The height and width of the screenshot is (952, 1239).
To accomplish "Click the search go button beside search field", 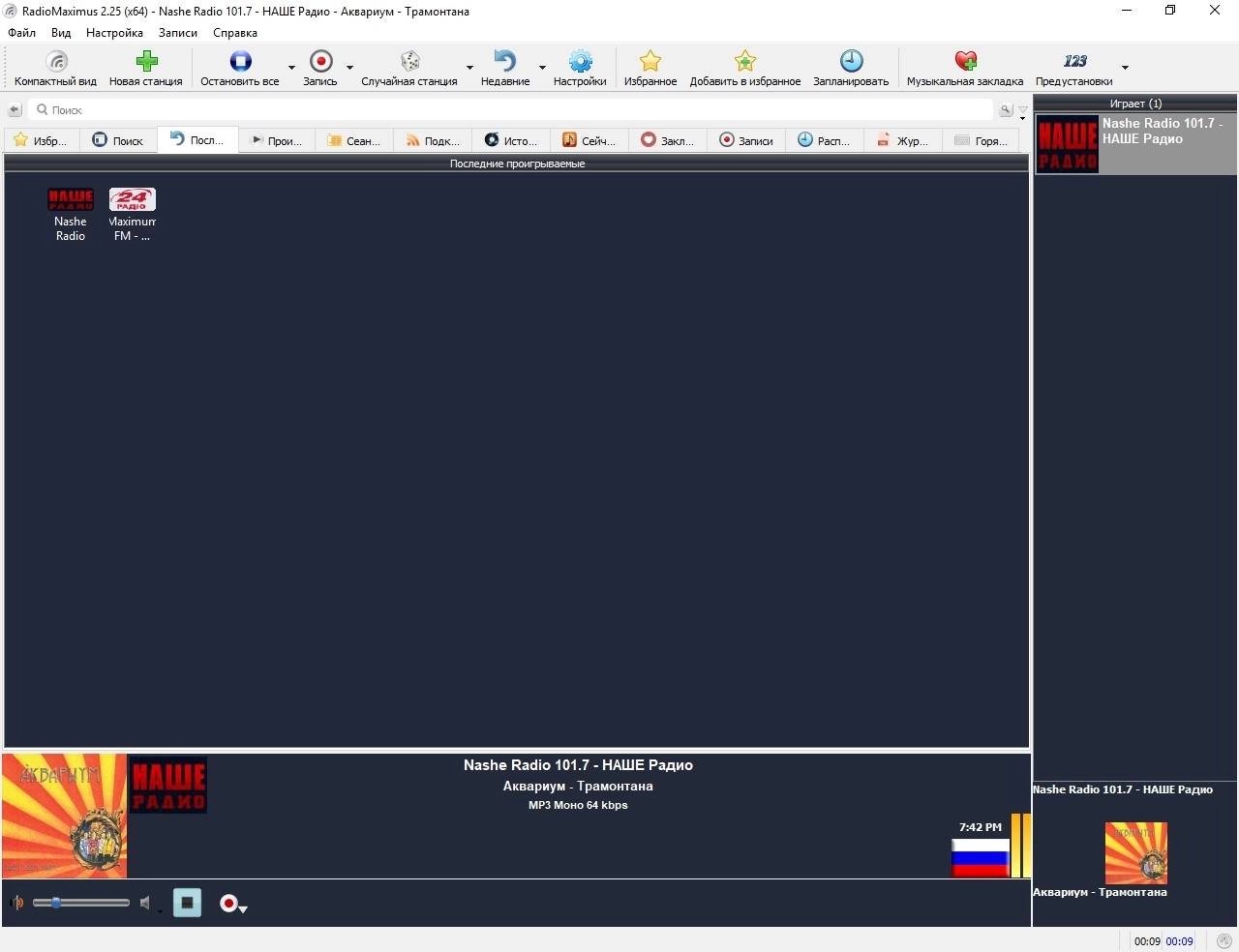I will [x=1006, y=109].
